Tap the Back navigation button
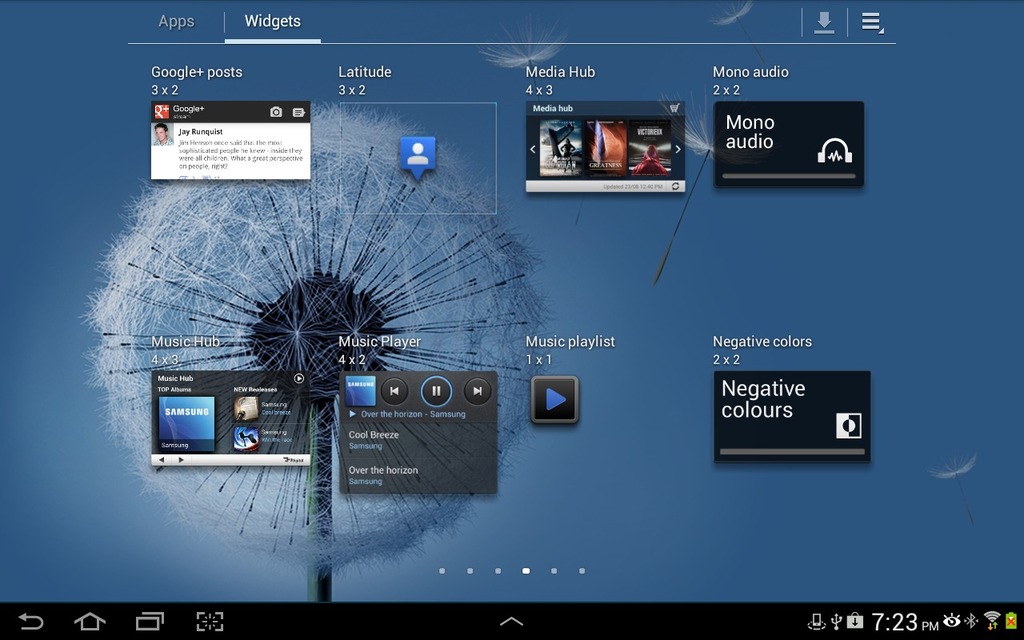 (30, 621)
